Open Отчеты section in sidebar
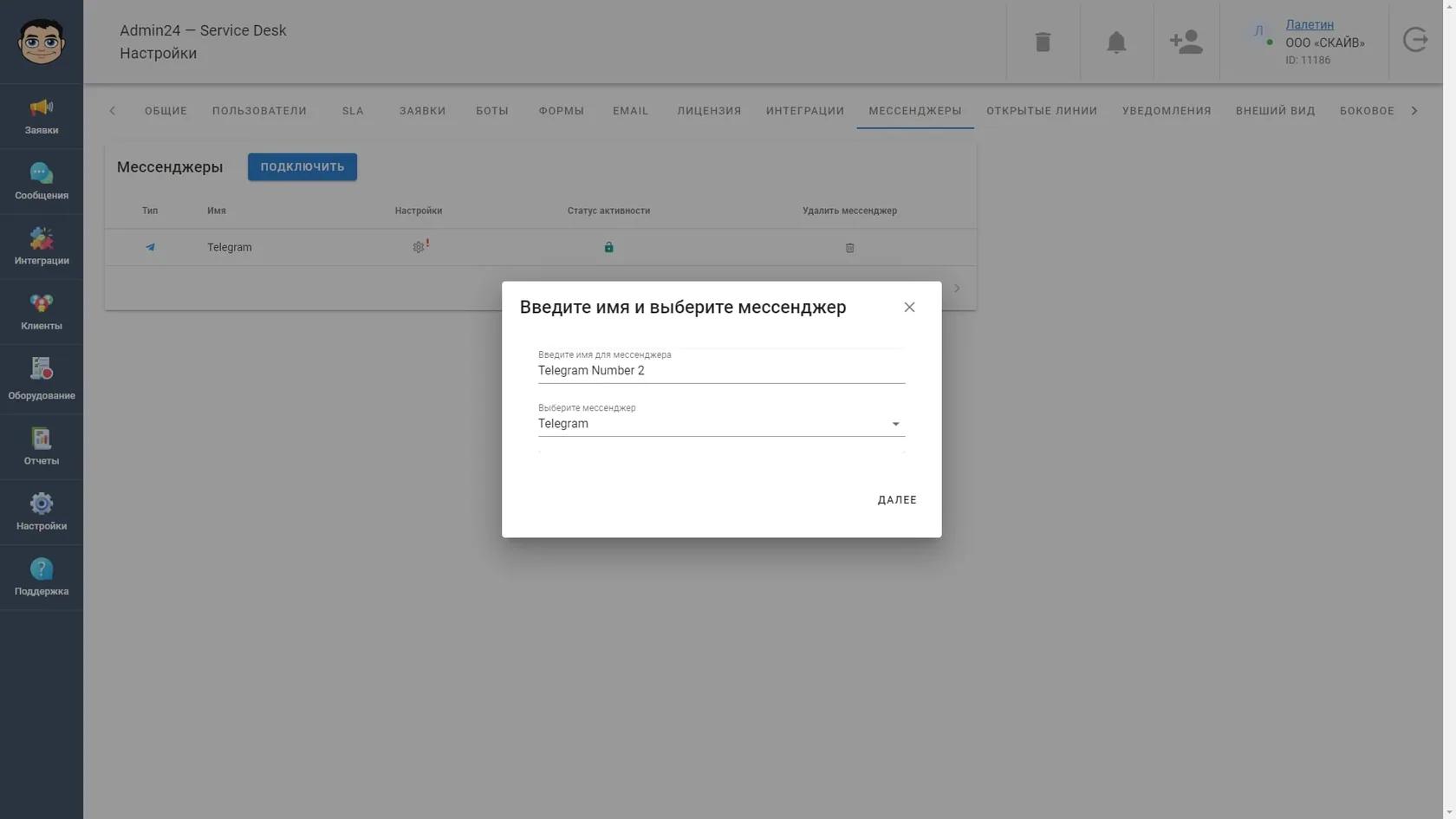This screenshot has height=819, width=1456. (42, 447)
